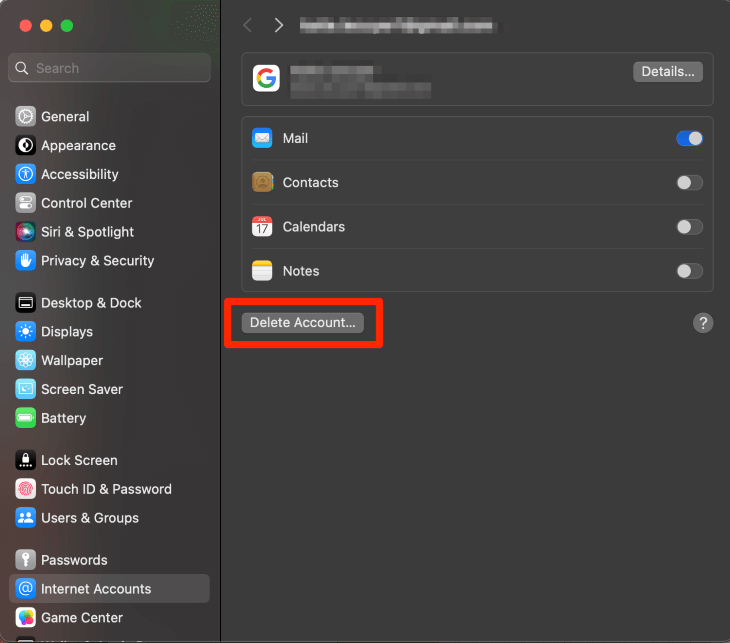The width and height of the screenshot is (730, 643).
Task: Select Desktop & Dock label
Action: click(91, 303)
